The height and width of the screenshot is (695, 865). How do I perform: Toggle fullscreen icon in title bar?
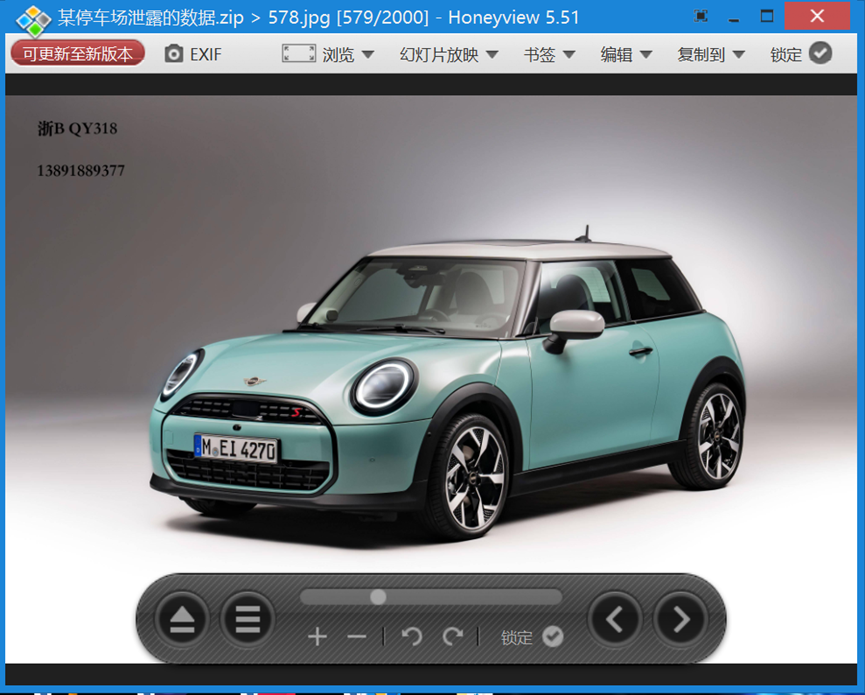701,17
